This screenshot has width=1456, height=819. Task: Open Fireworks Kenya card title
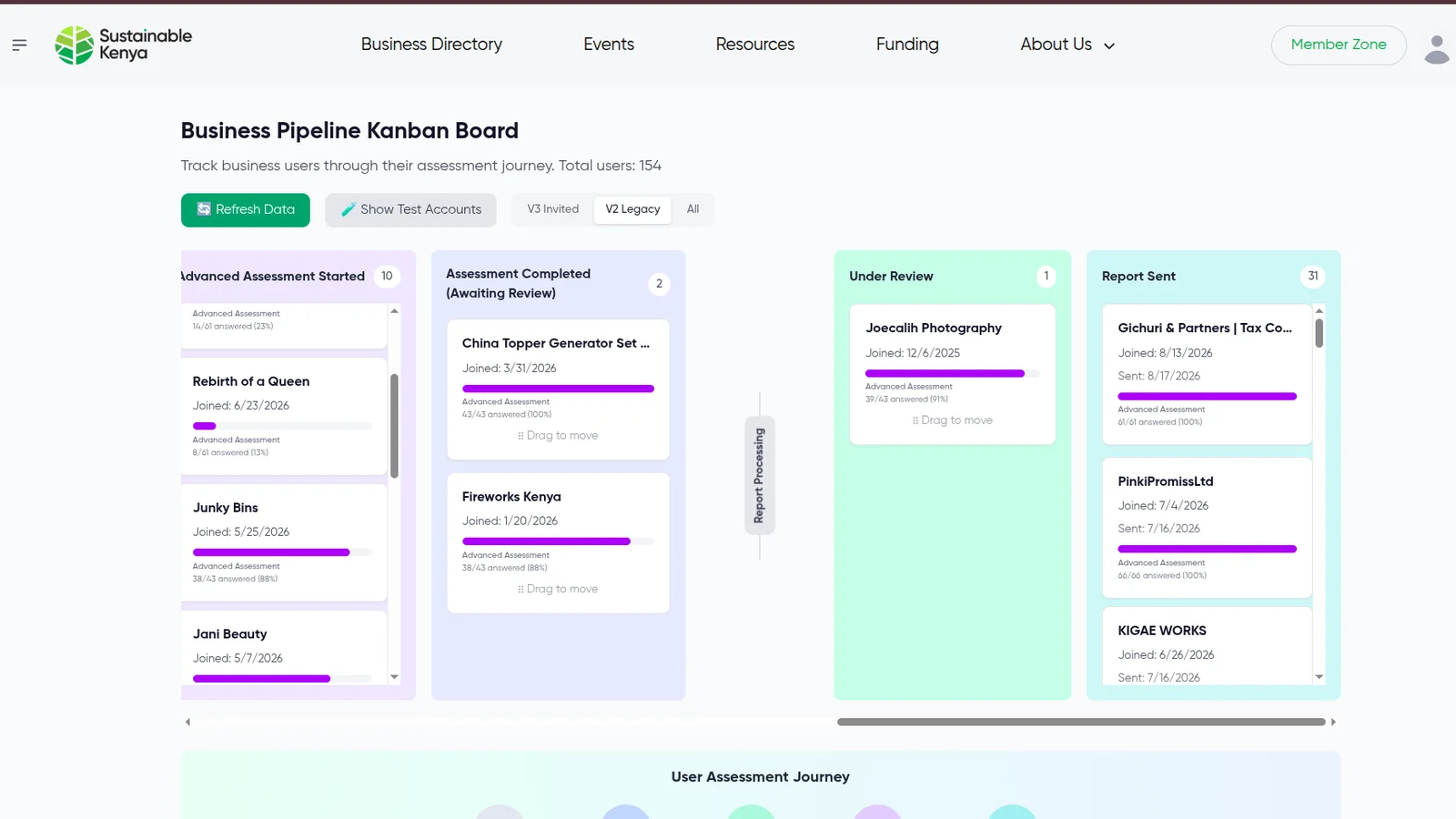pos(511,497)
